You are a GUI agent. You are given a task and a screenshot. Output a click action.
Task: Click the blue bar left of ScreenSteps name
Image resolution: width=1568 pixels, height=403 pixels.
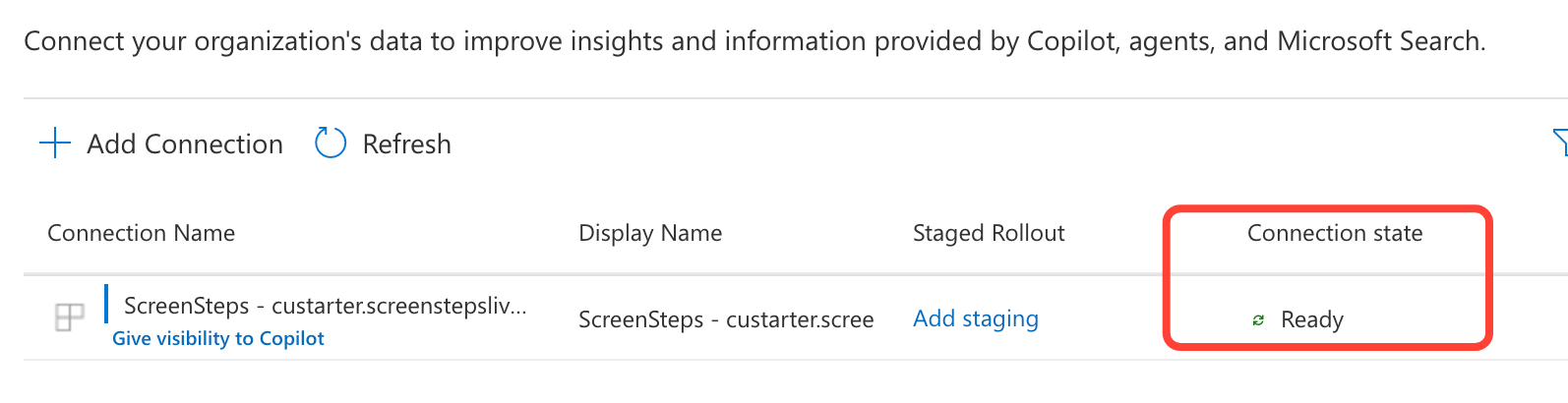tap(106, 306)
